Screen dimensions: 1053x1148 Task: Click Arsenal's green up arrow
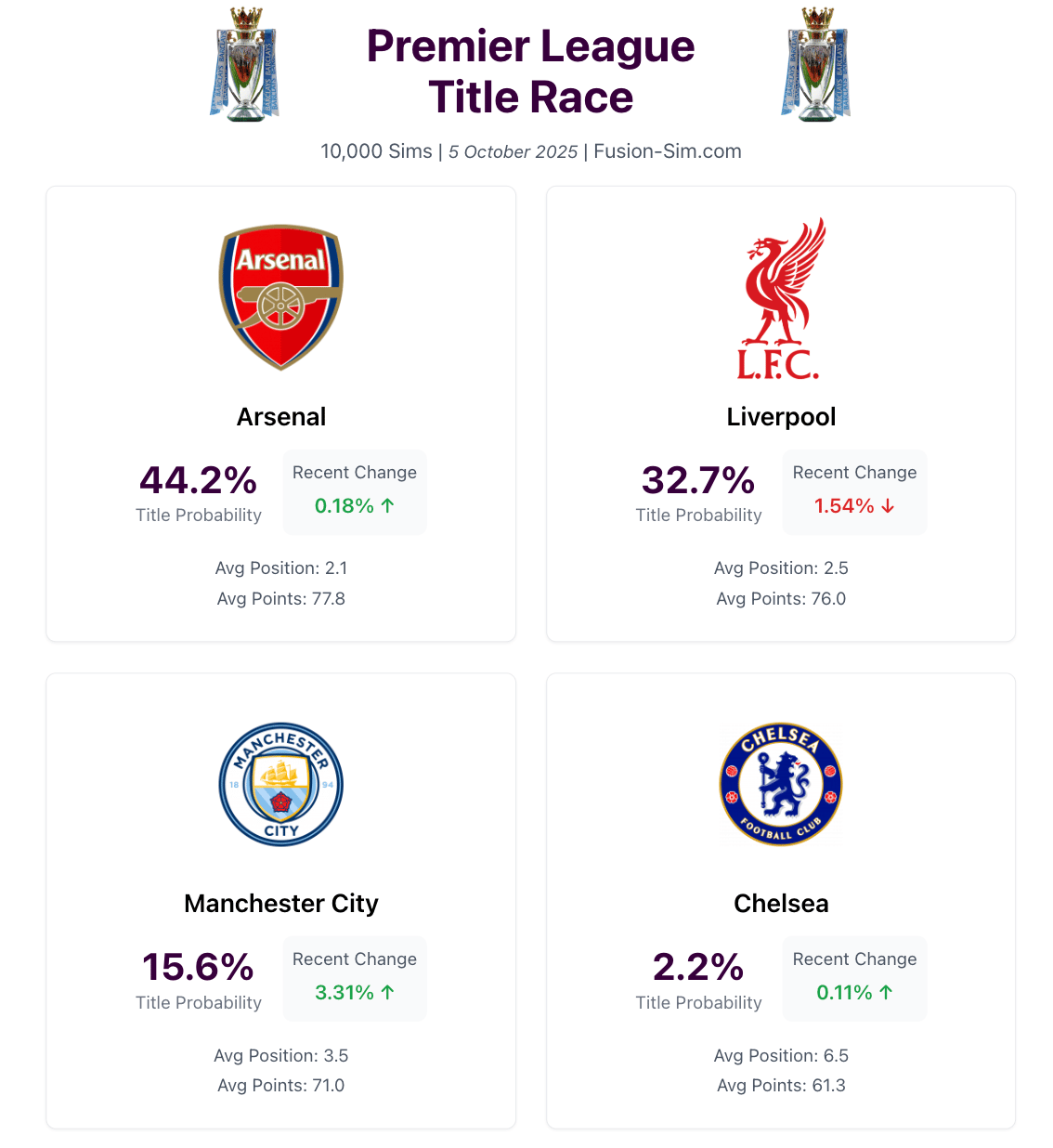[388, 505]
